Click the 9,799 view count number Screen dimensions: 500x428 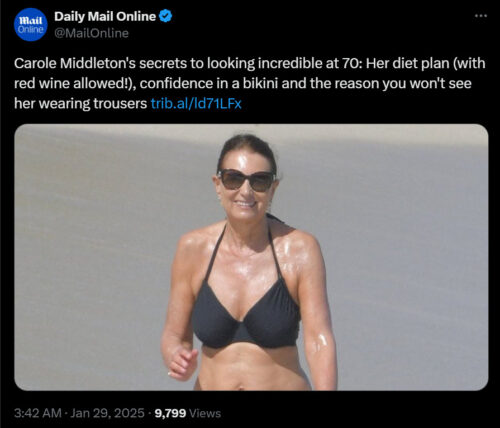coord(170,413)
